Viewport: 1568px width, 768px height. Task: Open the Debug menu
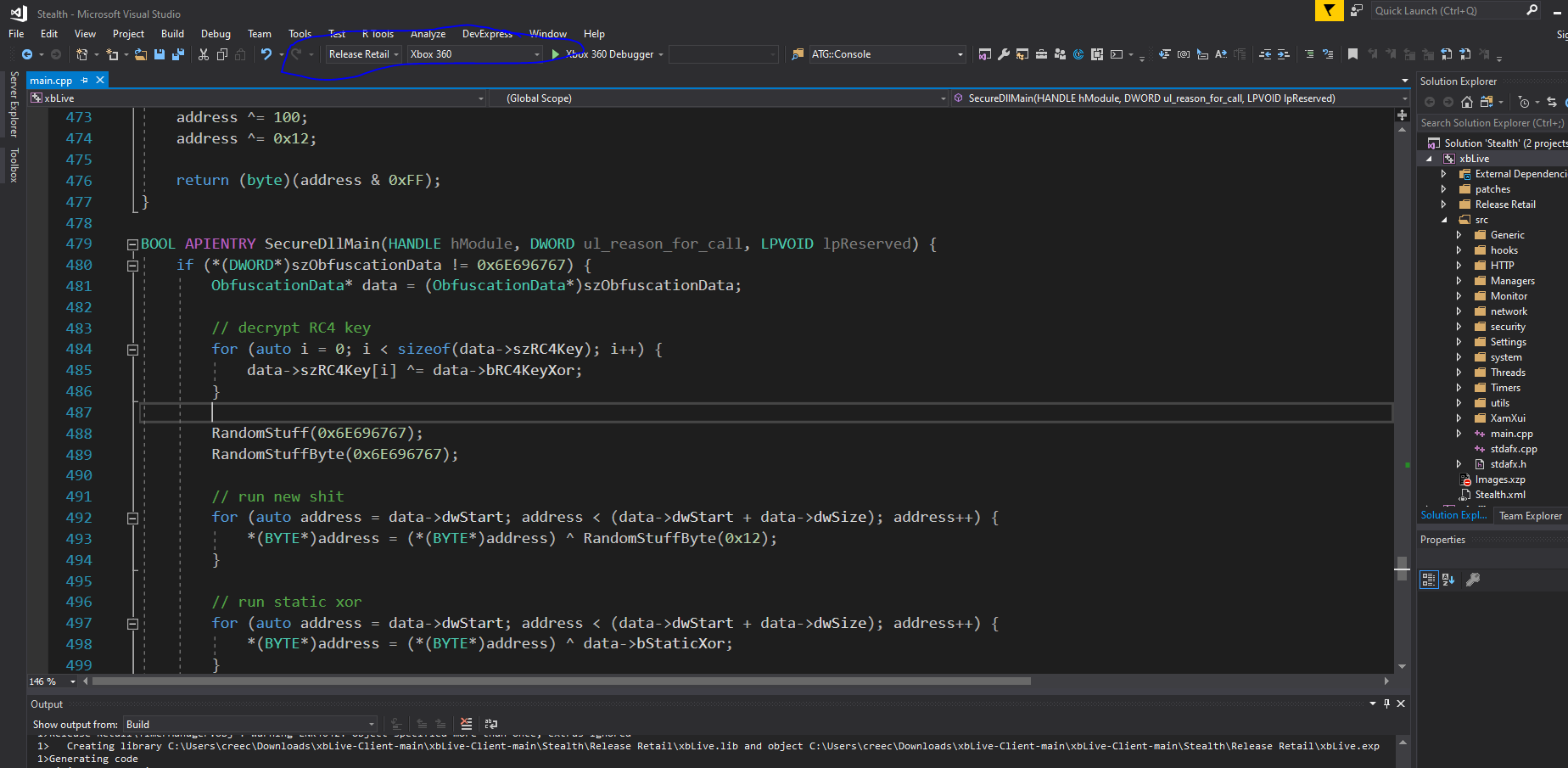(x=216, y=34)
